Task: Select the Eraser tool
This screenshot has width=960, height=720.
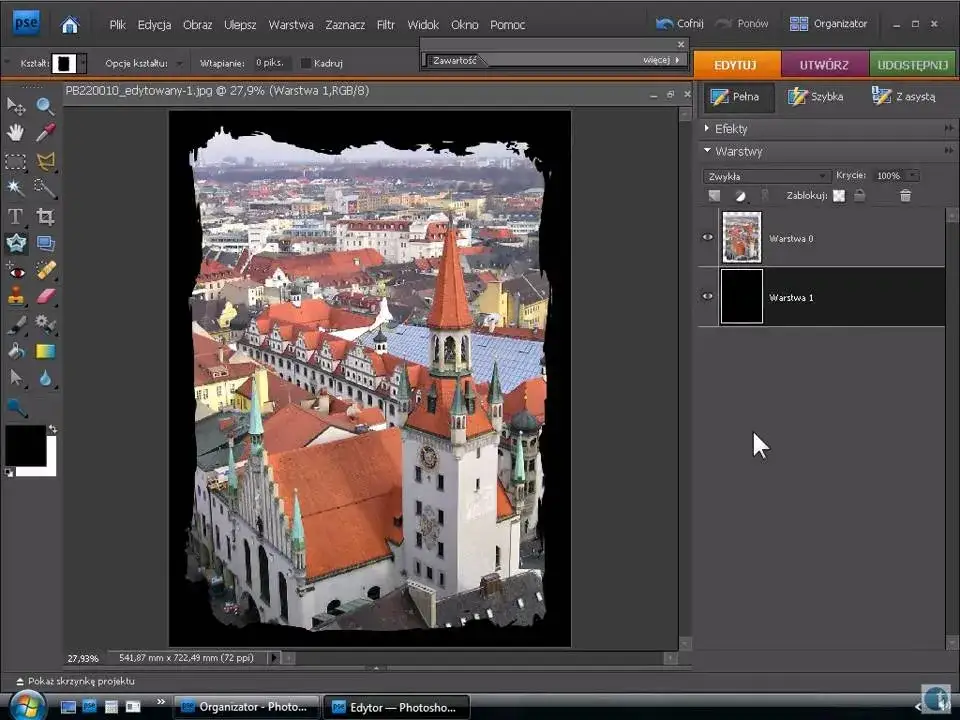Action: (x=47, y=297)
